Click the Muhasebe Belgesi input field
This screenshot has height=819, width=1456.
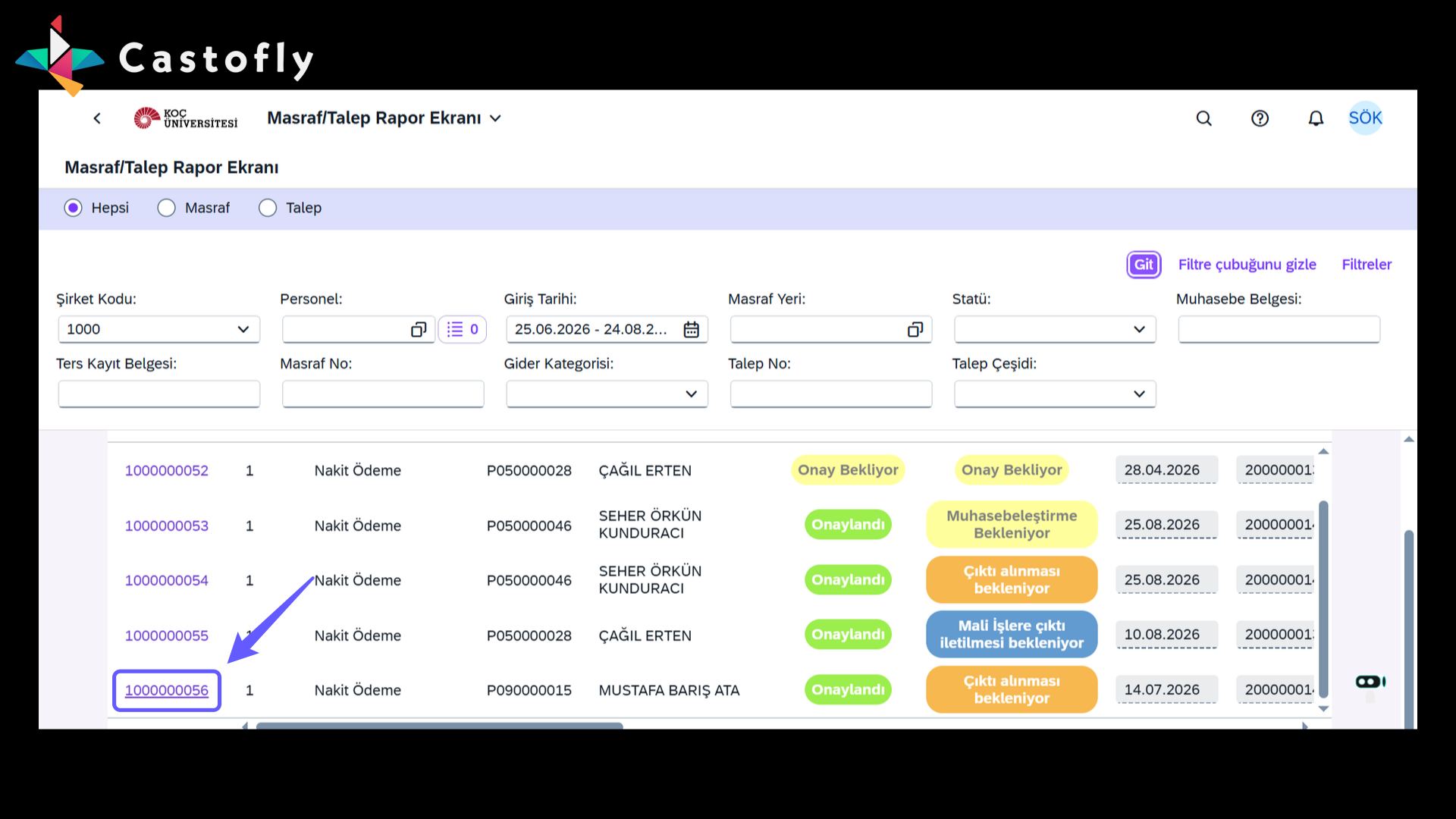(x=1279, y=329)
